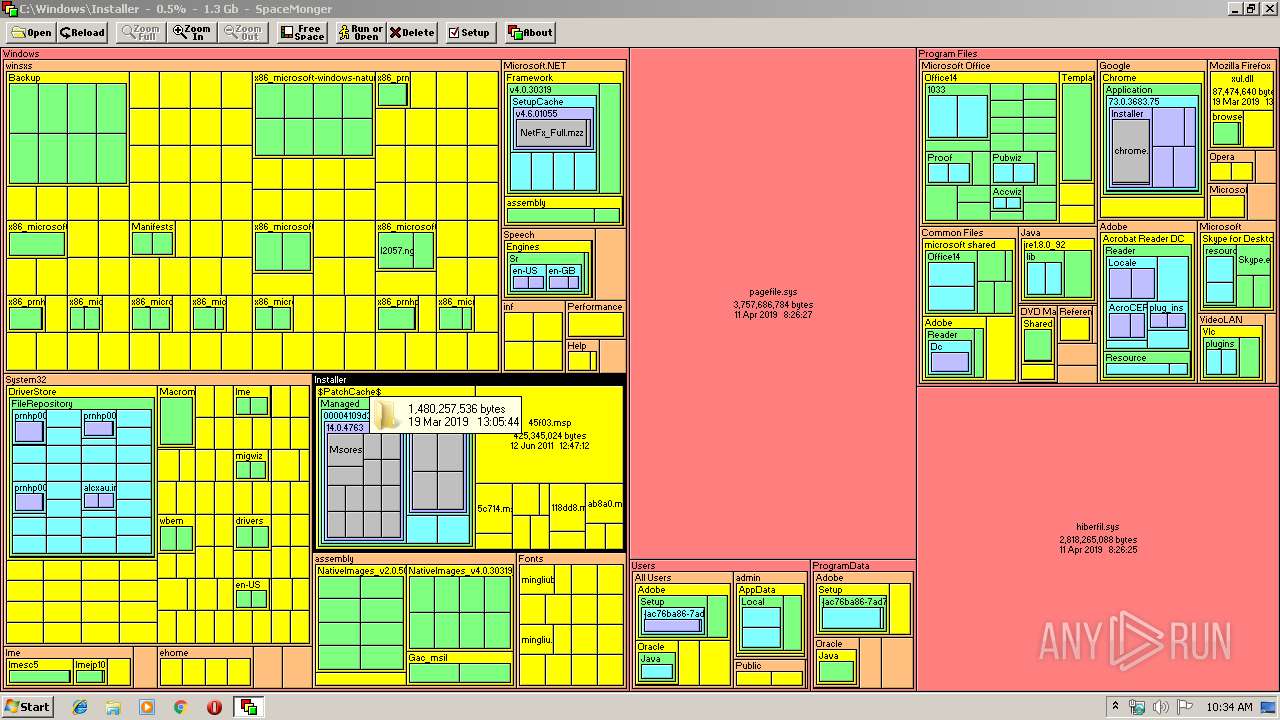This screenshot has height=720, width=1280.
Task: Select the Skype for Desktop folder block
Action: [1237, 271]
